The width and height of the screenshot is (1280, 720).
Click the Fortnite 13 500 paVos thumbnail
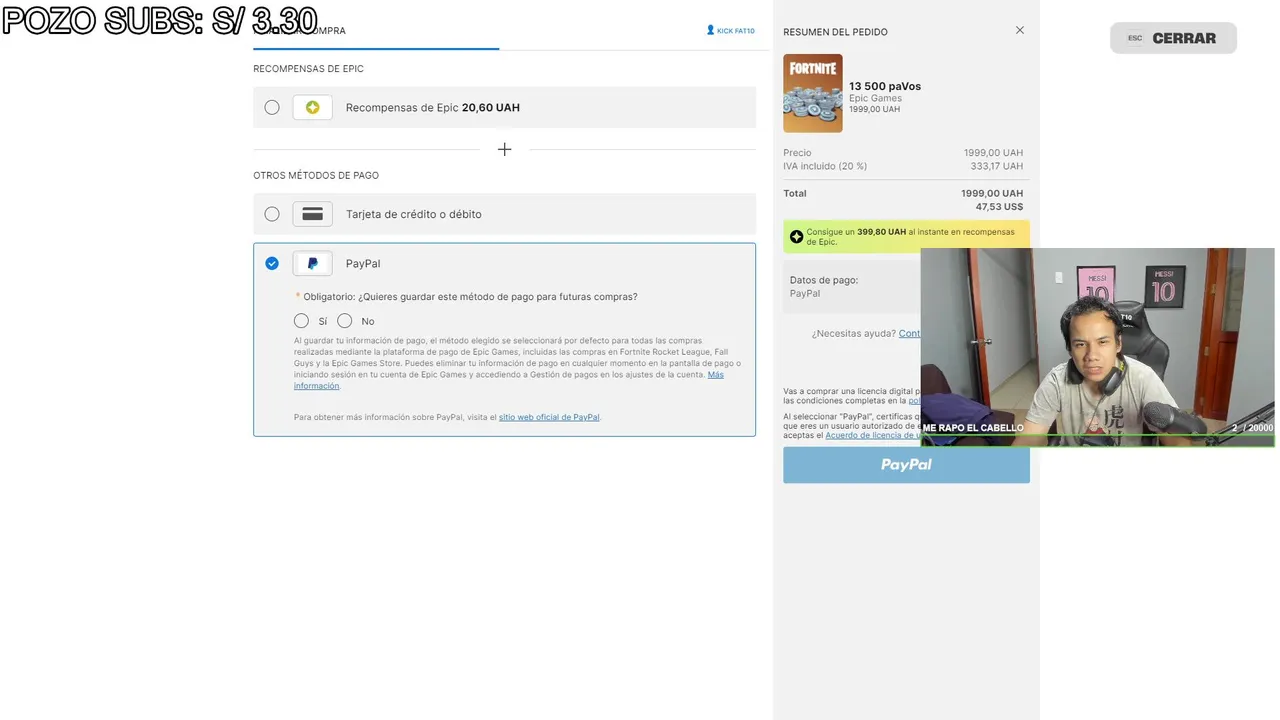click(813, 93)
